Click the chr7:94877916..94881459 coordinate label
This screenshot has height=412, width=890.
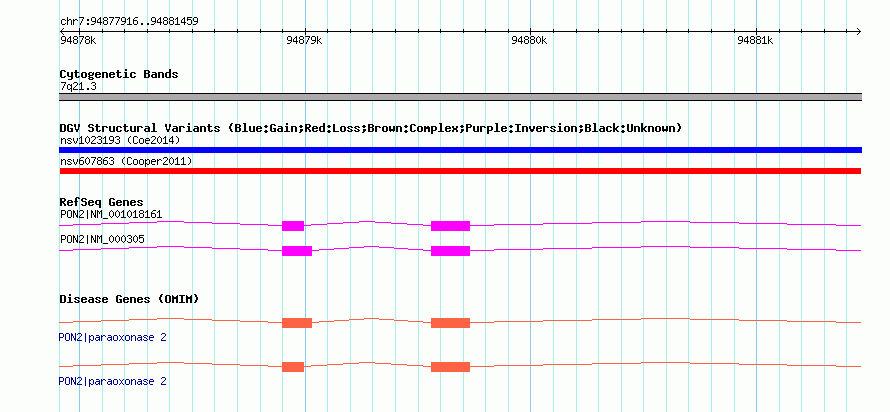pyautogui.click(x=129, y=22)
